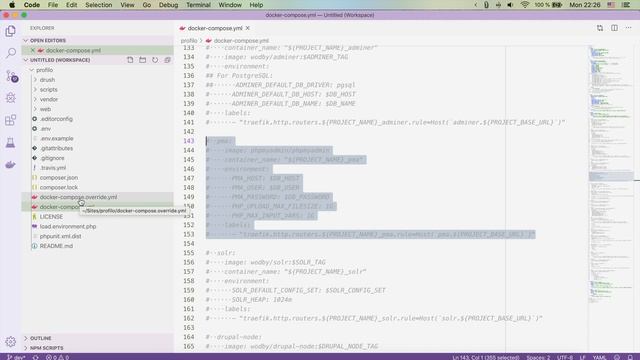Click the dev git branch indicator
The width and height of the screenshot is (640, 360).
point(16,357)
